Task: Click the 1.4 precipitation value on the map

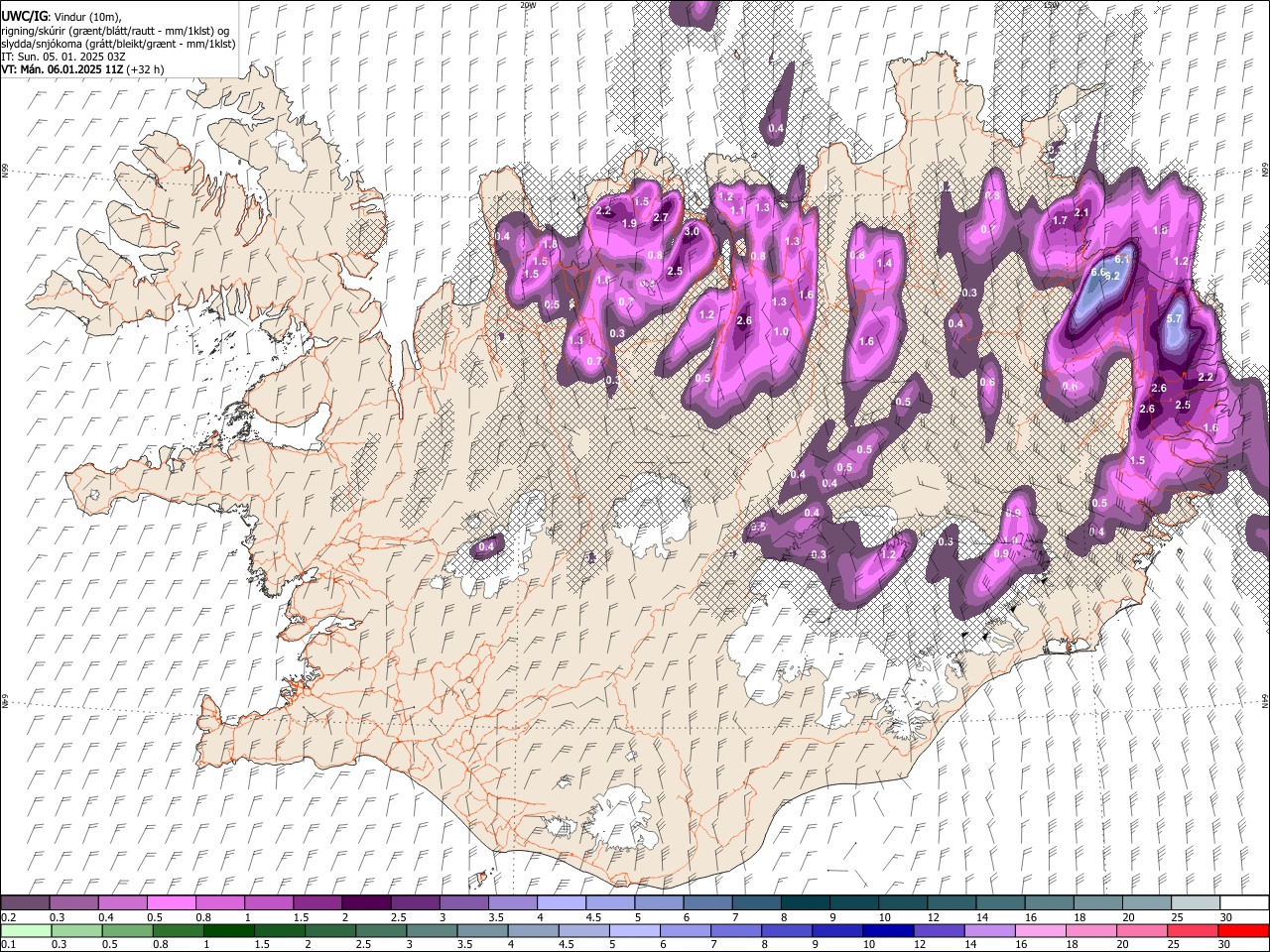Action: 884,264
